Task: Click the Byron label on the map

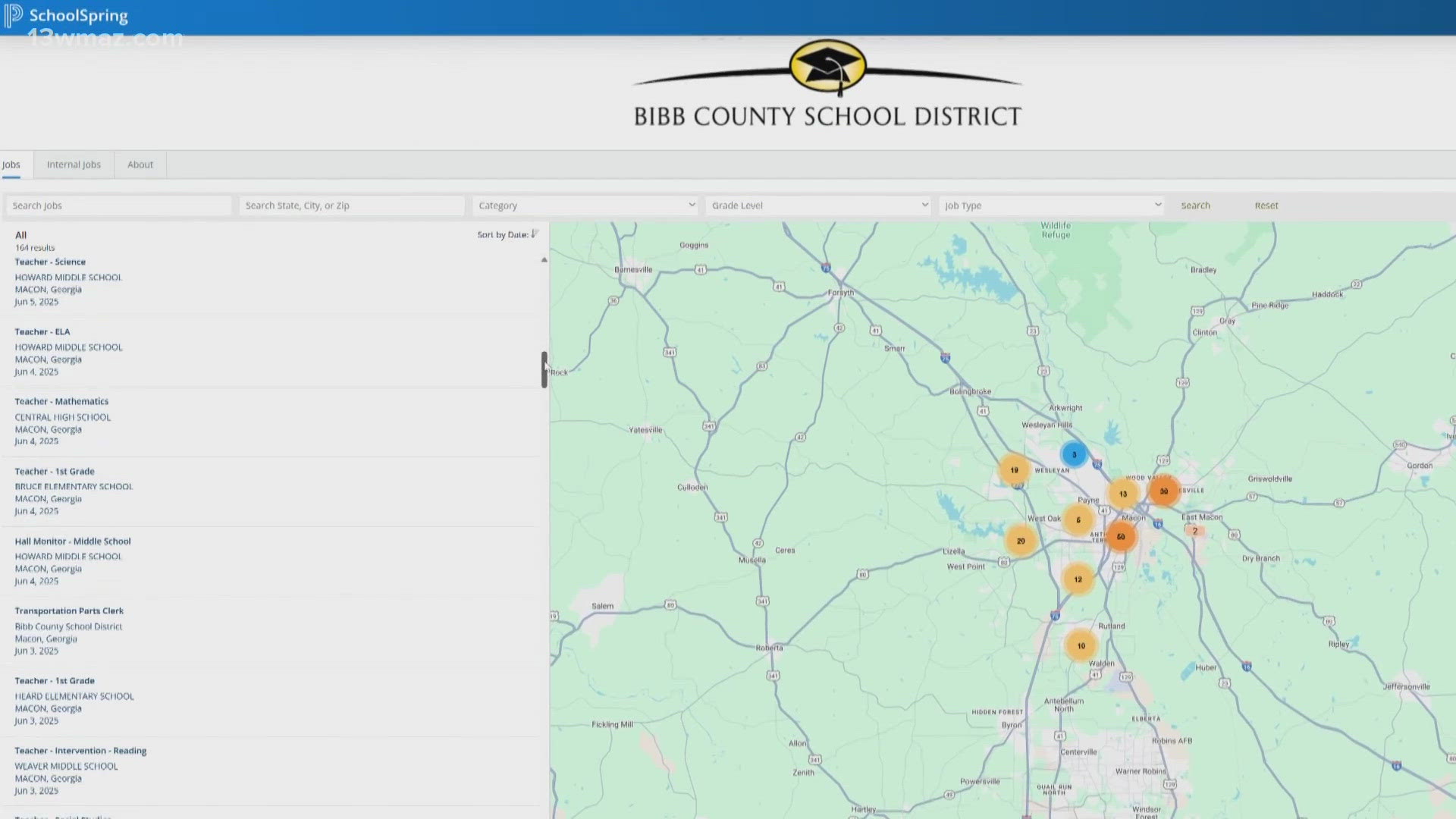Action: pyautogui.click(x=1012, y=725)
